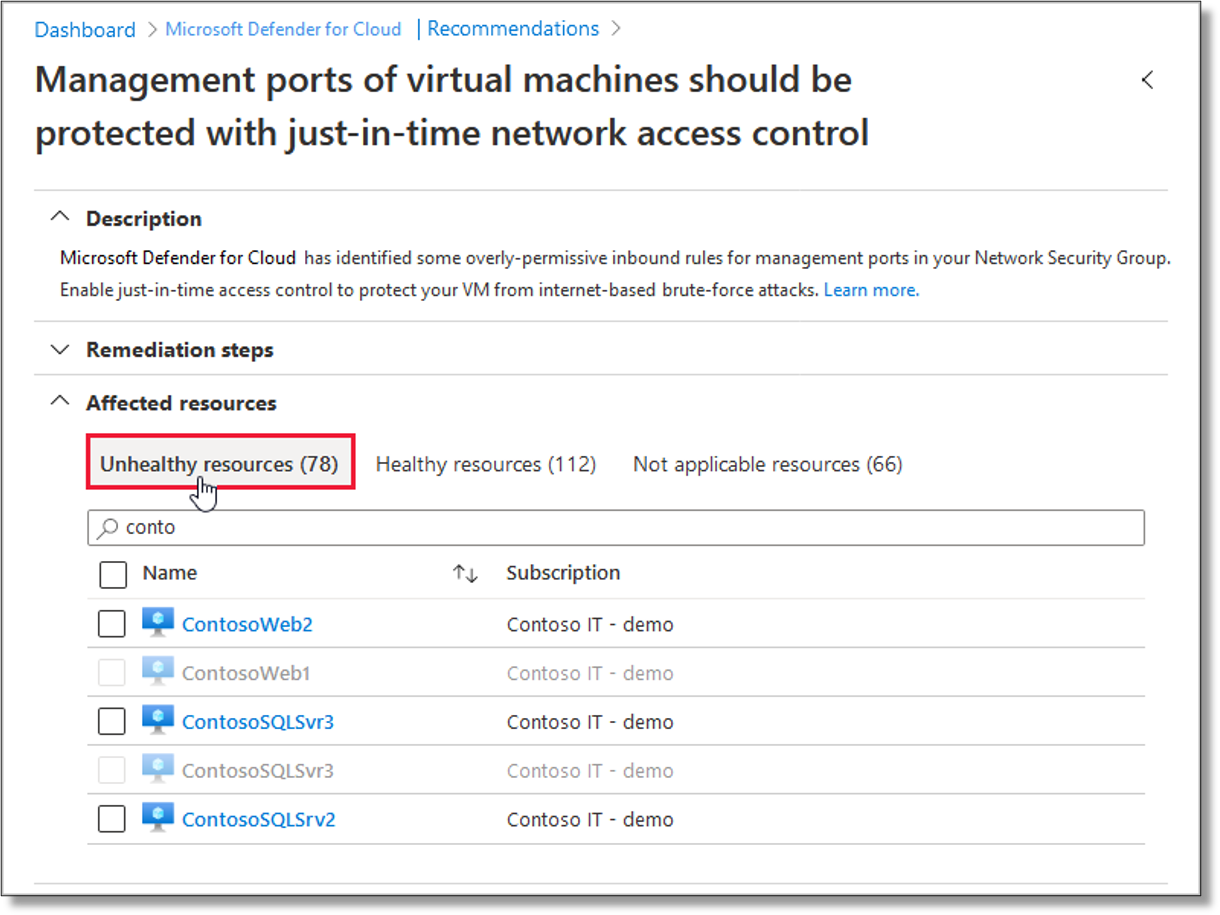The height and width of the screenshot is (915, 1220).
Task: Select the checkbox for the blue ContosoSQLSvr3 row
Action: pos(112,721)
